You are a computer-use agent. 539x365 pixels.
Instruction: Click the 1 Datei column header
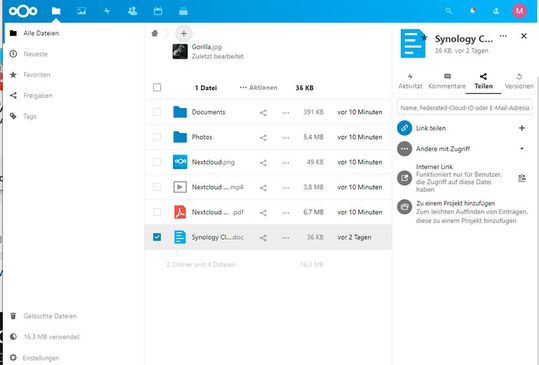click(206, 88)
